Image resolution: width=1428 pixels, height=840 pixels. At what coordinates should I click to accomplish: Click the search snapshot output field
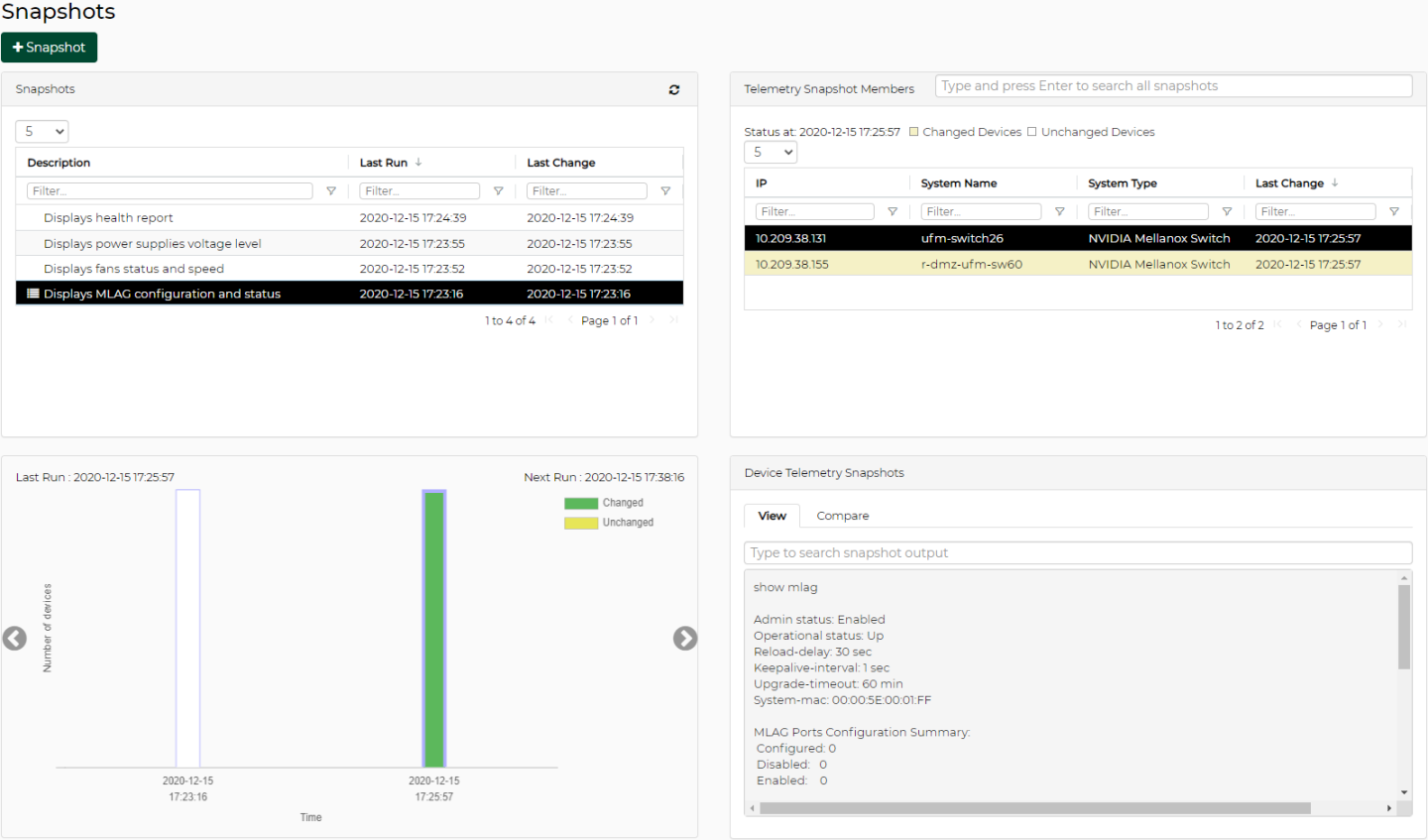click(x=1077, y=552)
